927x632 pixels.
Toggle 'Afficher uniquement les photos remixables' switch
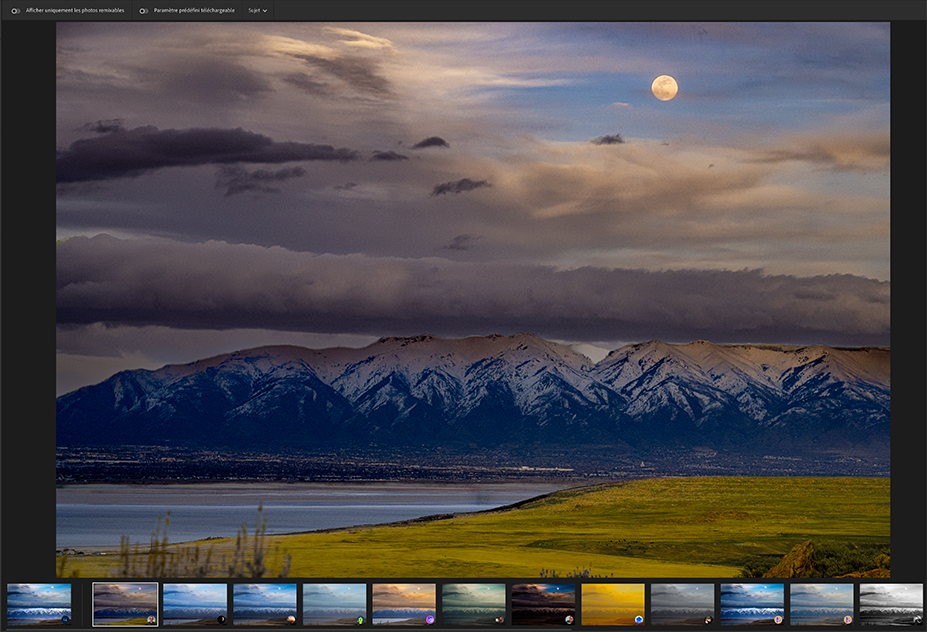[16, 10]
